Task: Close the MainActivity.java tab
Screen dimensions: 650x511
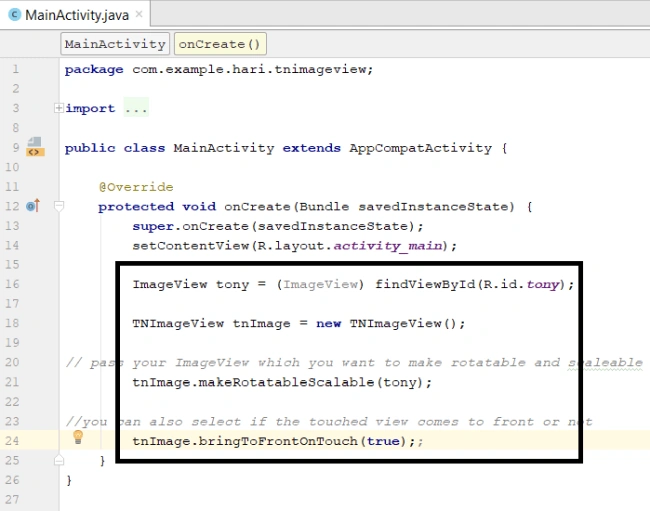Action: [139, 15]
